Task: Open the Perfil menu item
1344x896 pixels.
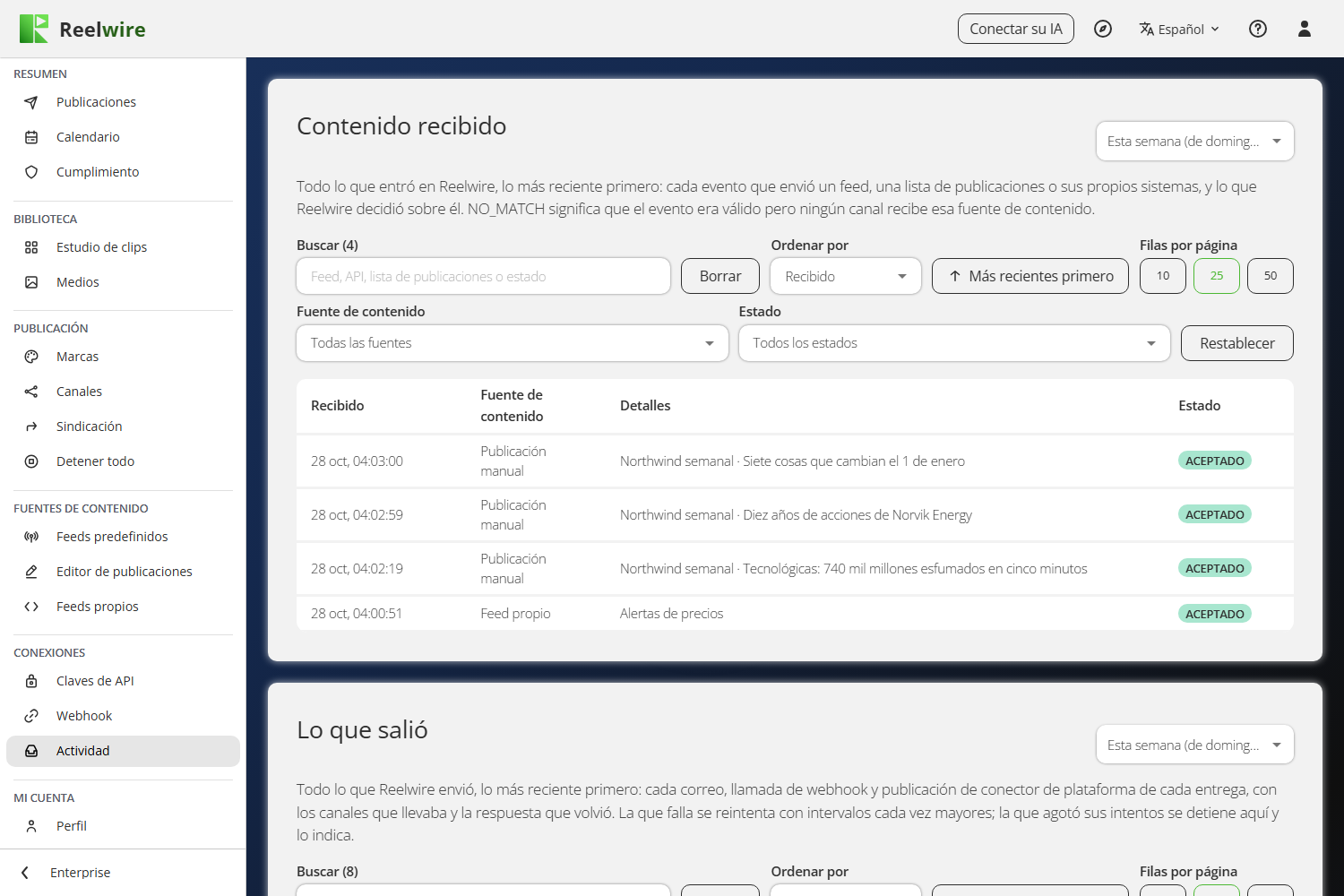Action: 123,826
